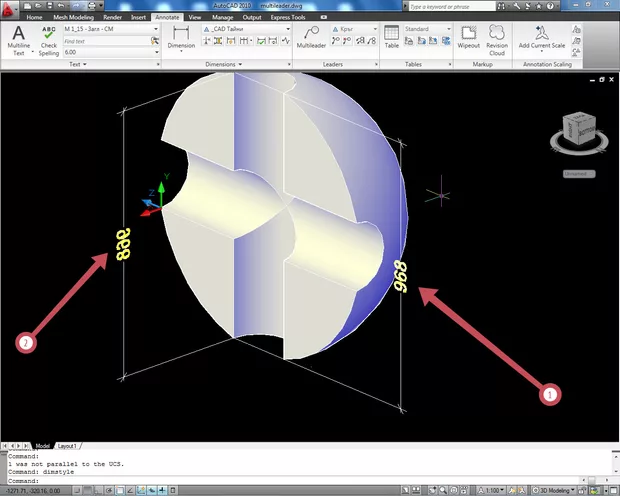The height and width of the screenshot is (496, 620).
Task: Click the Multileader tool
Action: pyautogui.click(x=311, y=38)
